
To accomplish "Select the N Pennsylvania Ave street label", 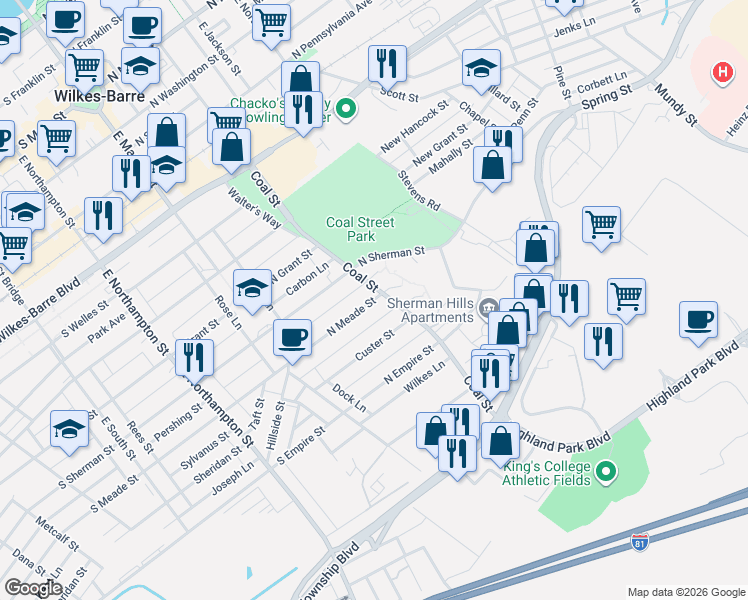I will 332,30.
